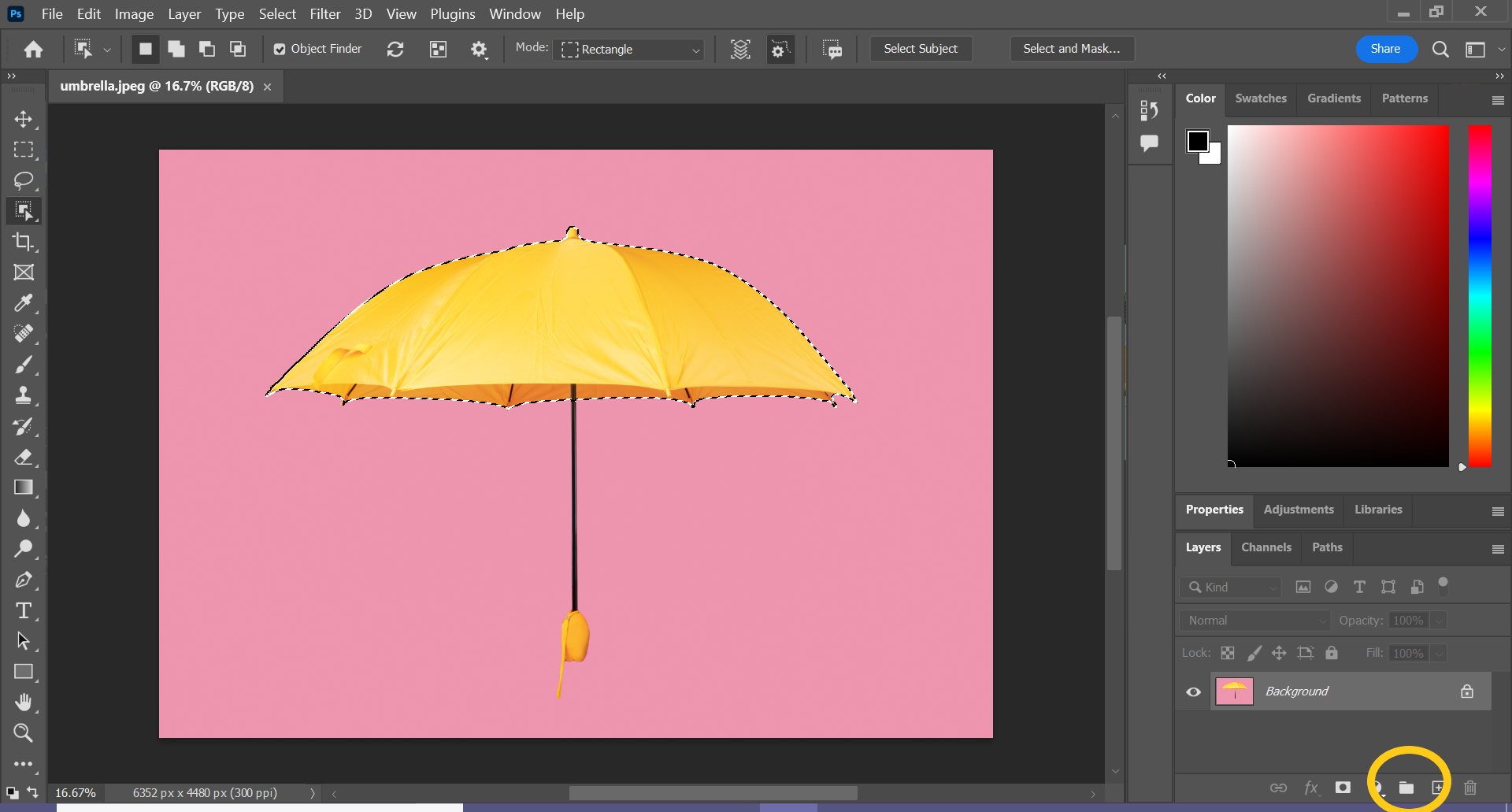Image resolution: width=1512 pixels, height=812 pixels.
Task: Open the Mode Rectangle dropdown
Action: 628,50
